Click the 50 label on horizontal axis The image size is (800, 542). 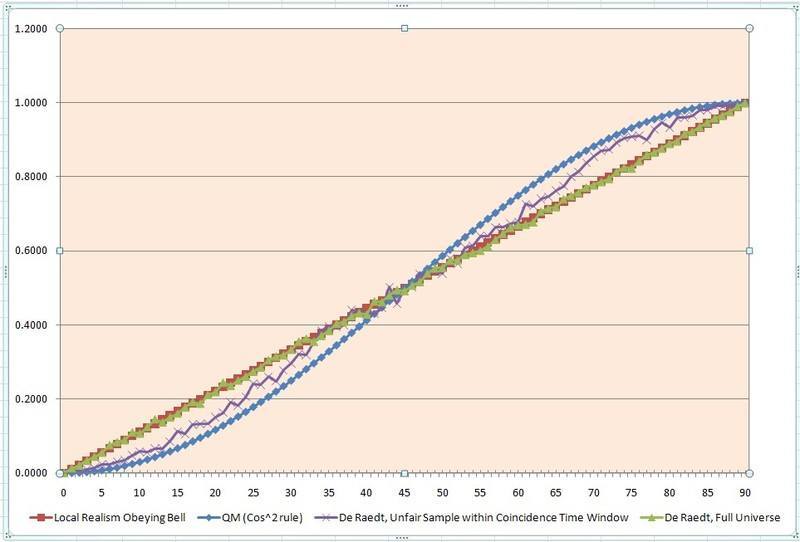click(x=442, y=493)
